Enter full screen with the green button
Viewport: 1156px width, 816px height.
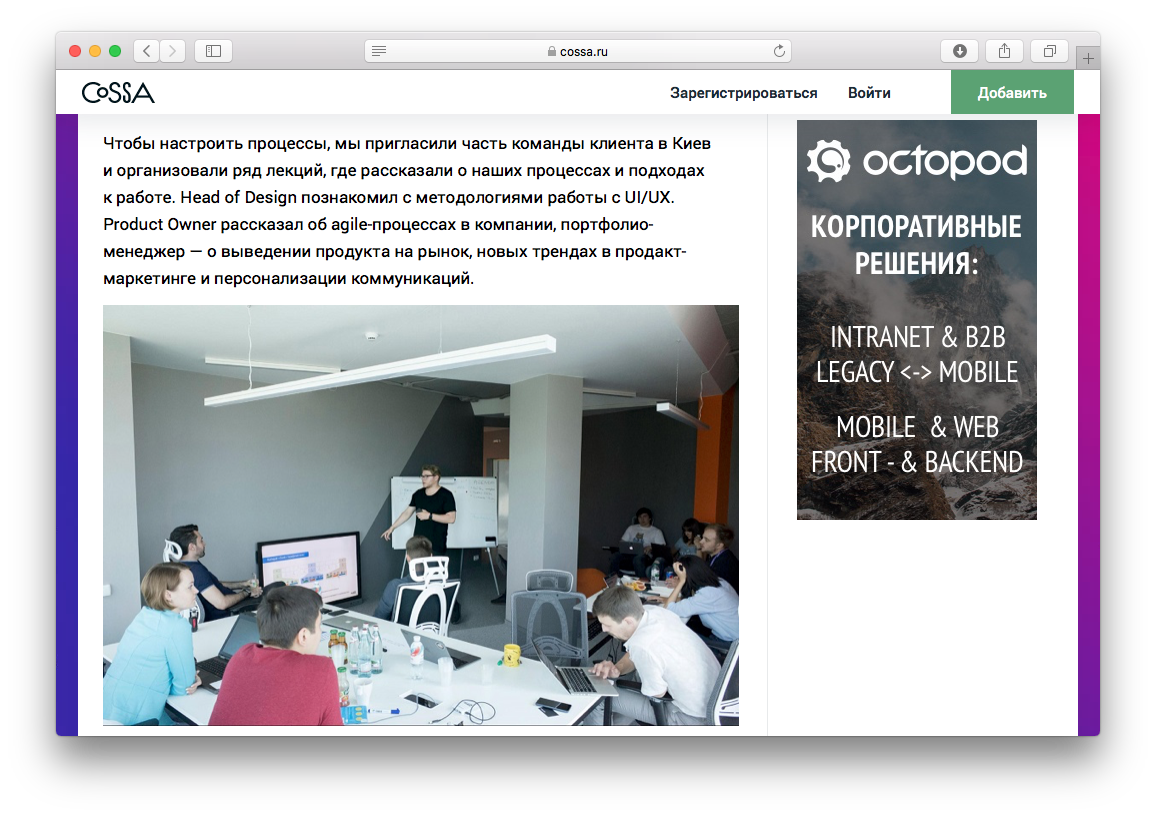point(115,51)
